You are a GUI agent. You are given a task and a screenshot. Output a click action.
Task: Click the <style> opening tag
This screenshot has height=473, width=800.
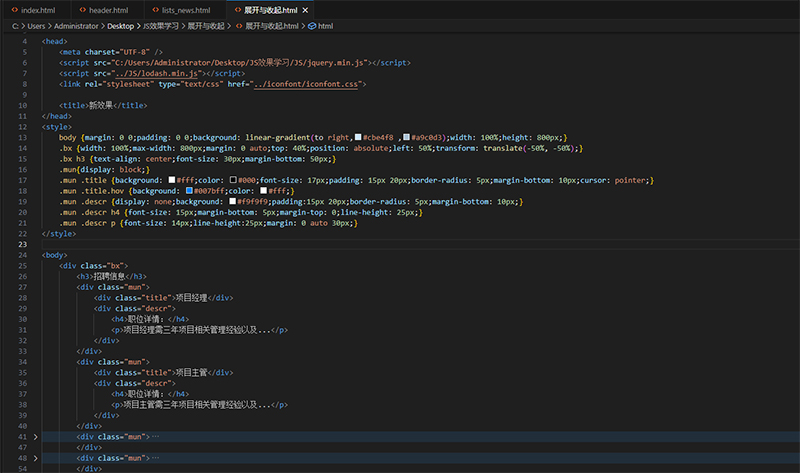57,127
